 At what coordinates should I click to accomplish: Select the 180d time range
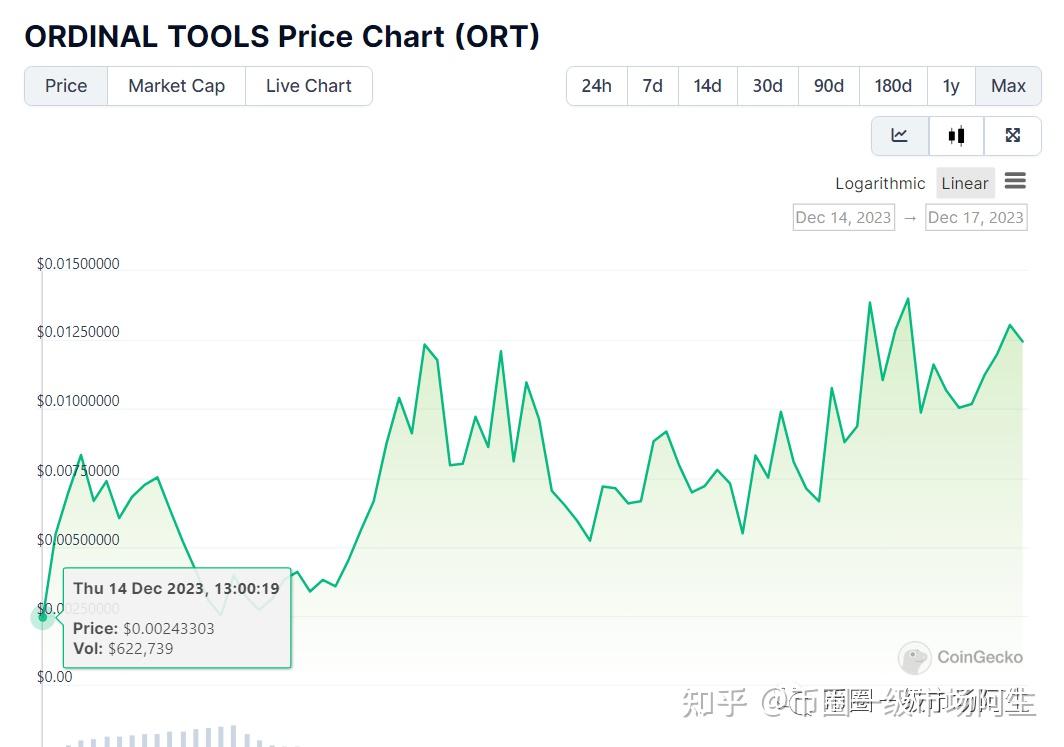893,86
